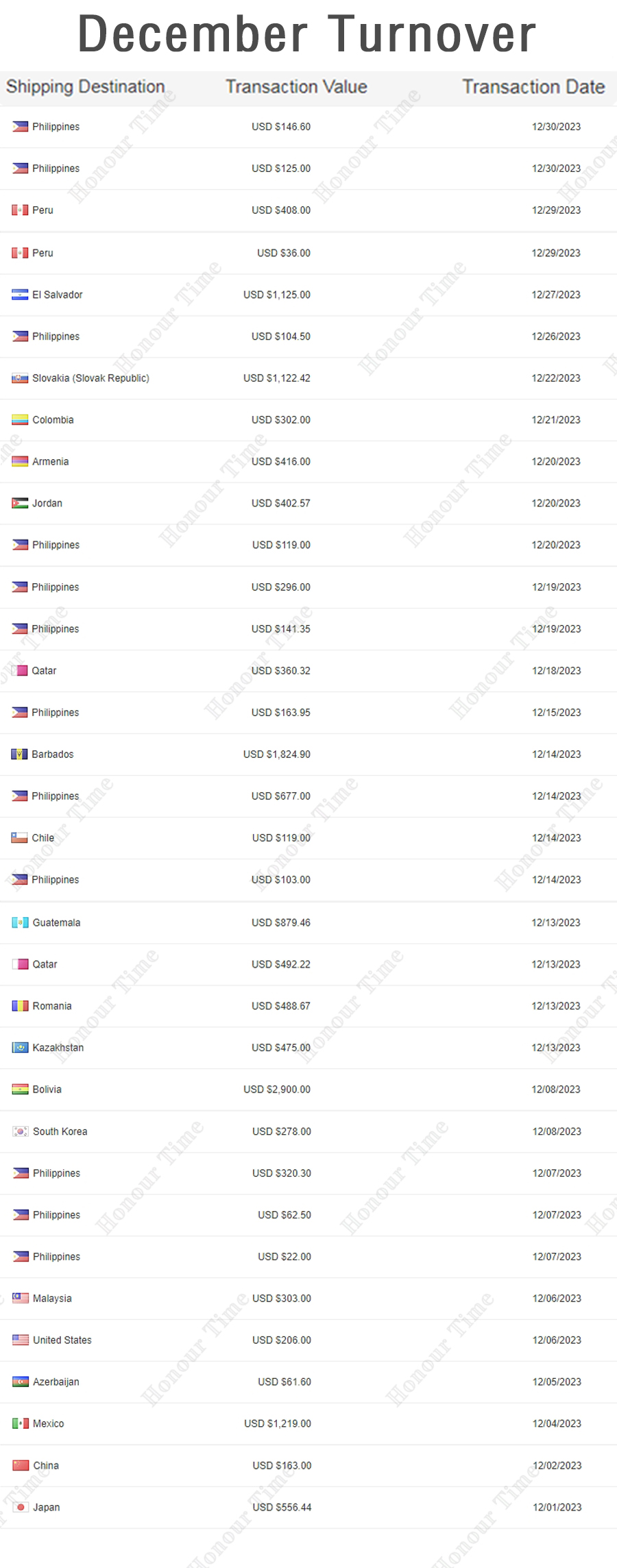Image resolution: width=617 pixels, height=1568 pixels.
Task: Select the Barbados flag icon
Action: point(19,755)
